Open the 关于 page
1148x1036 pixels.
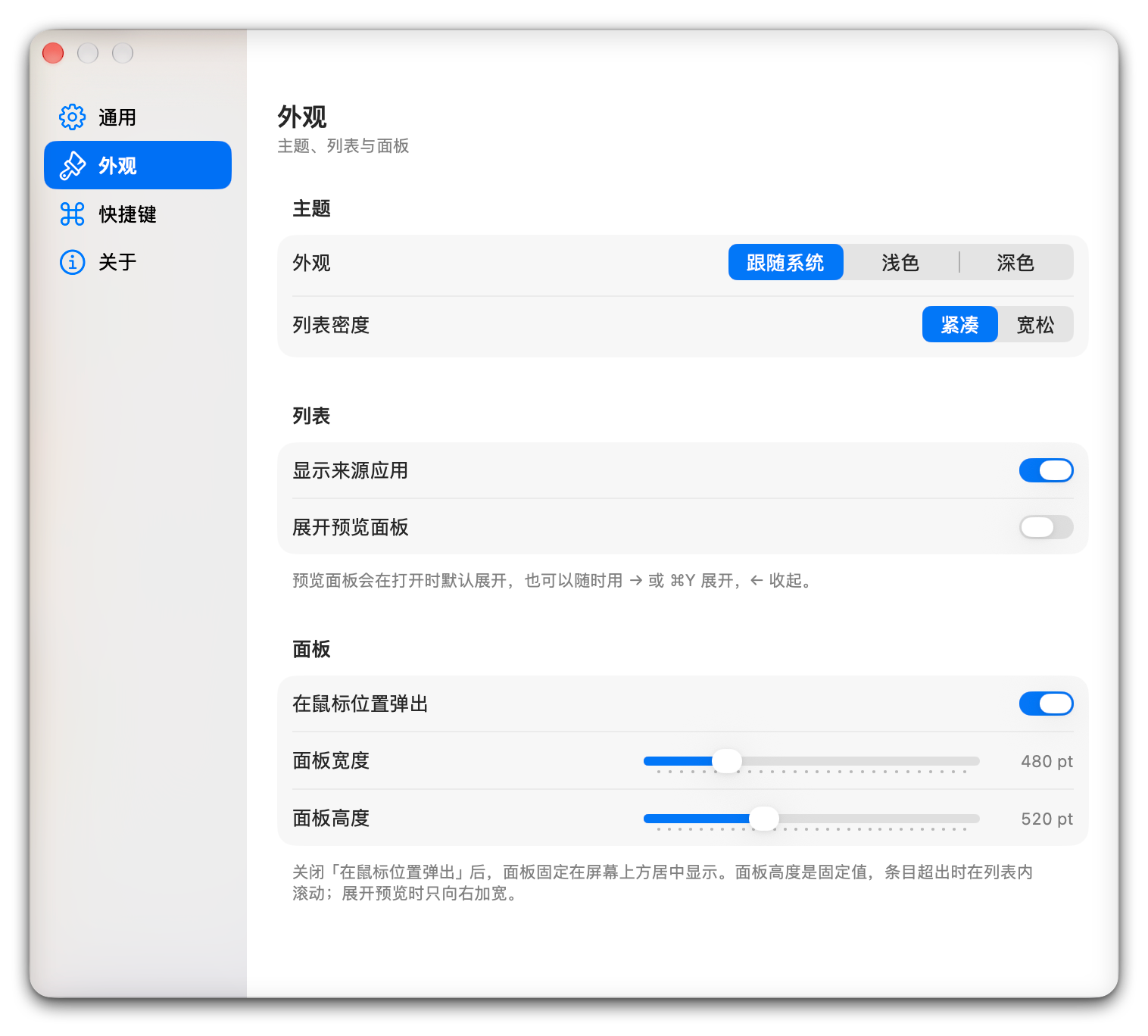tap(138, 262)
